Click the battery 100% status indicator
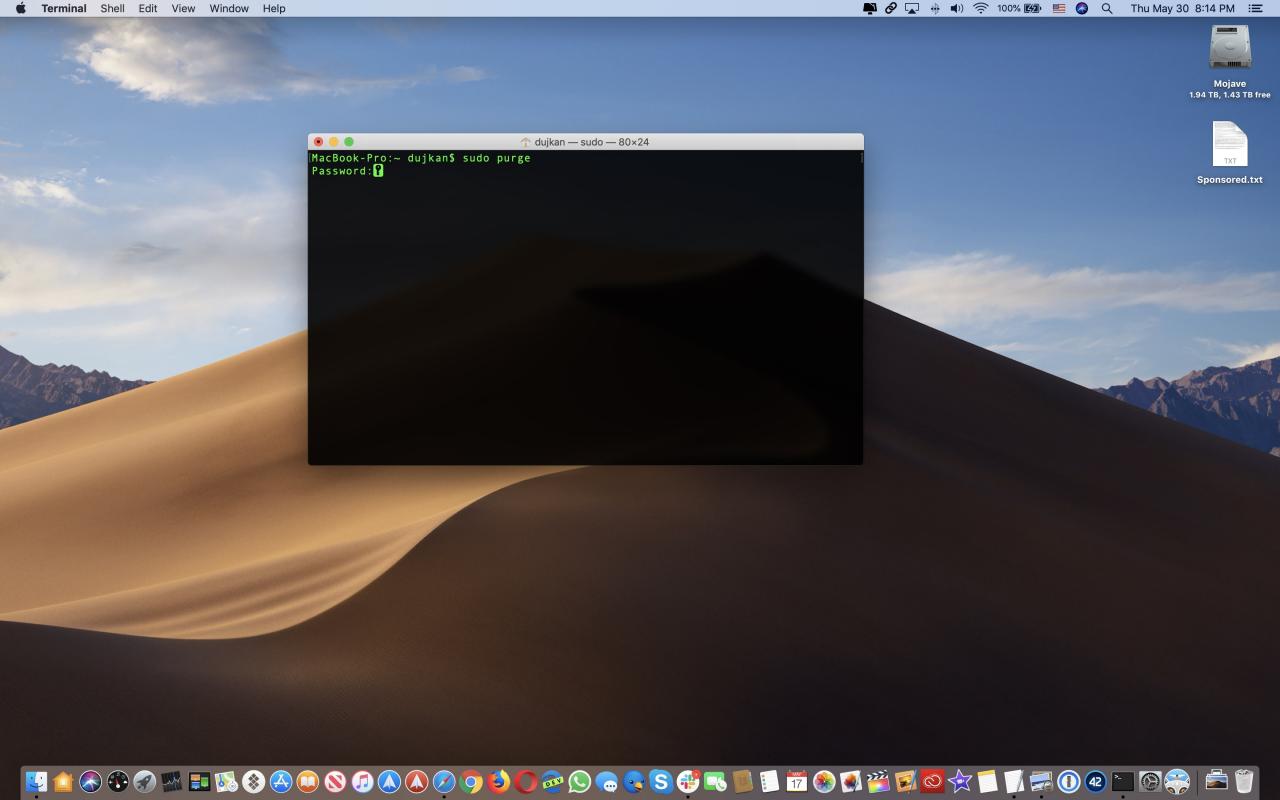This screenshot has width=1280, height=800. coord(1019,8)
